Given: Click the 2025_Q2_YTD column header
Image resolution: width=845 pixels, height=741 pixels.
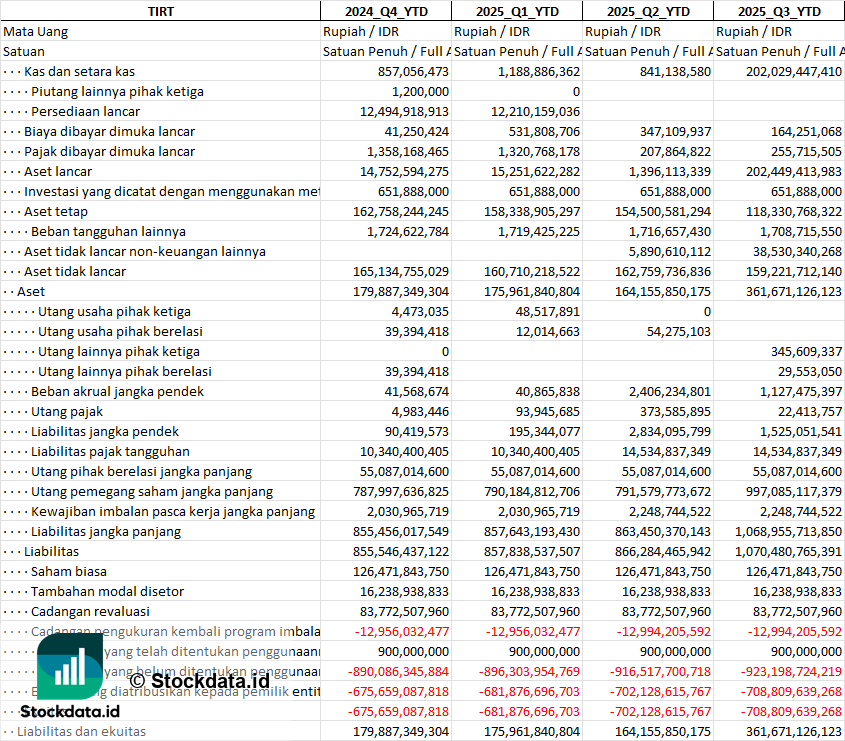Looking at the screenshot, I should (x=648, y=11).
